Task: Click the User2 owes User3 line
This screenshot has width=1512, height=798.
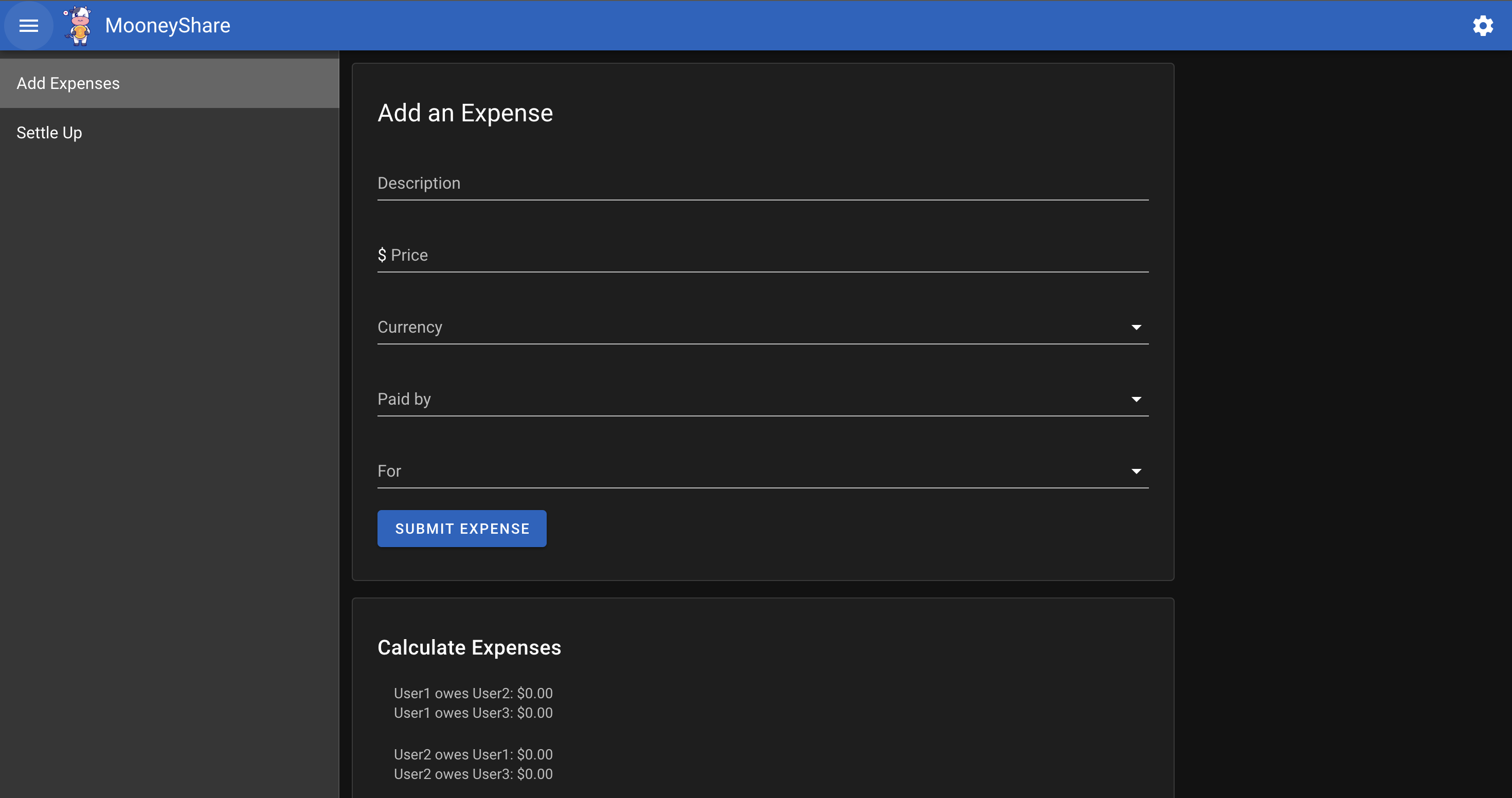Action: (473, 774)
